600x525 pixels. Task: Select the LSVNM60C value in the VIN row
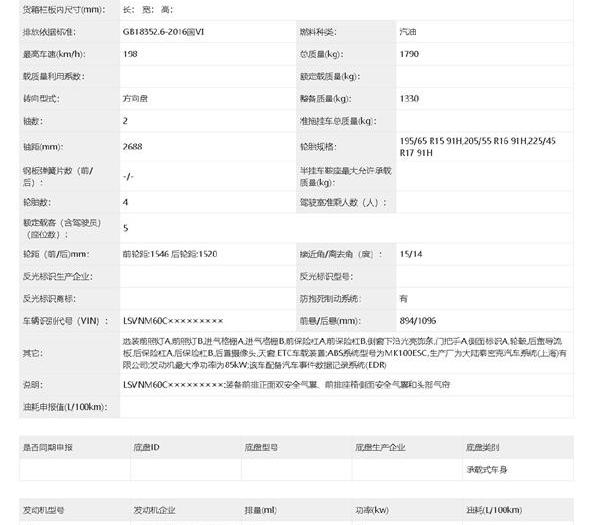[173, 321]
